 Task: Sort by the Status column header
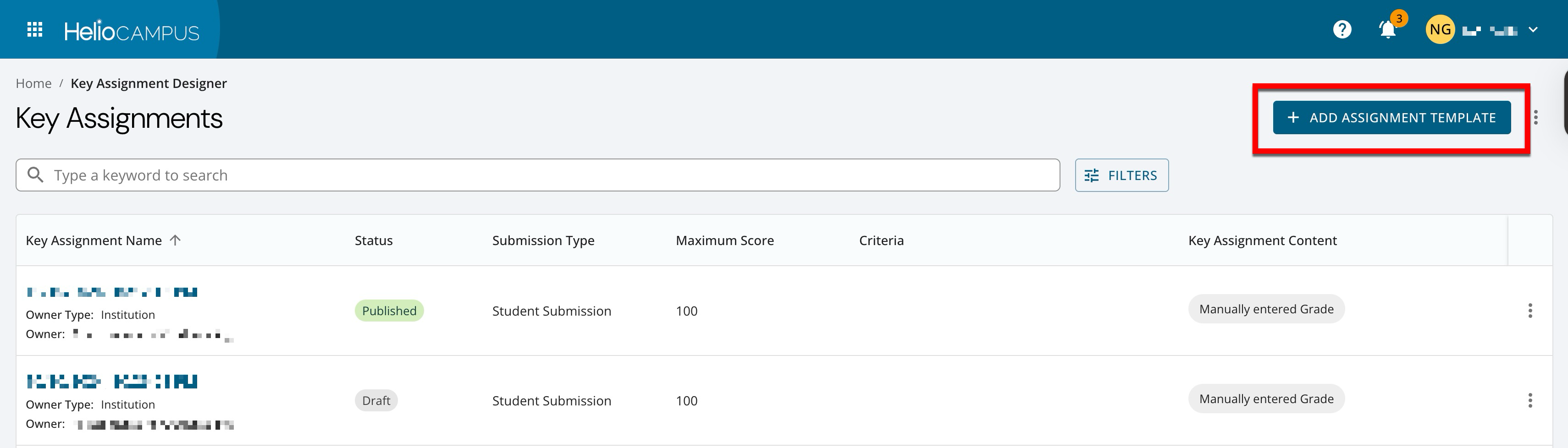click(373, 240)
